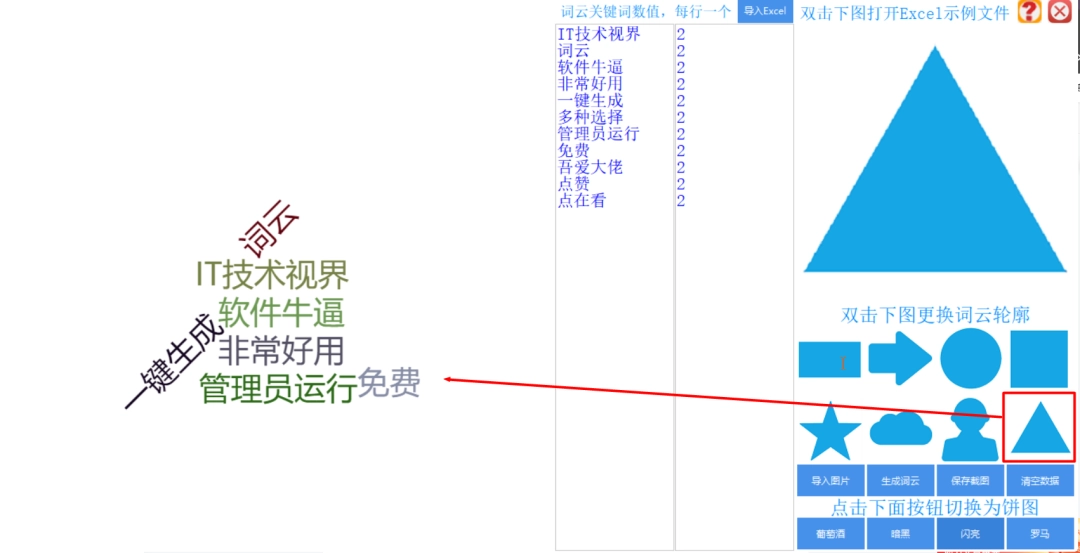Click 'IT技术视界' in the generated cloud
The height and width of the screenshot is (553, 1080).
273,275
